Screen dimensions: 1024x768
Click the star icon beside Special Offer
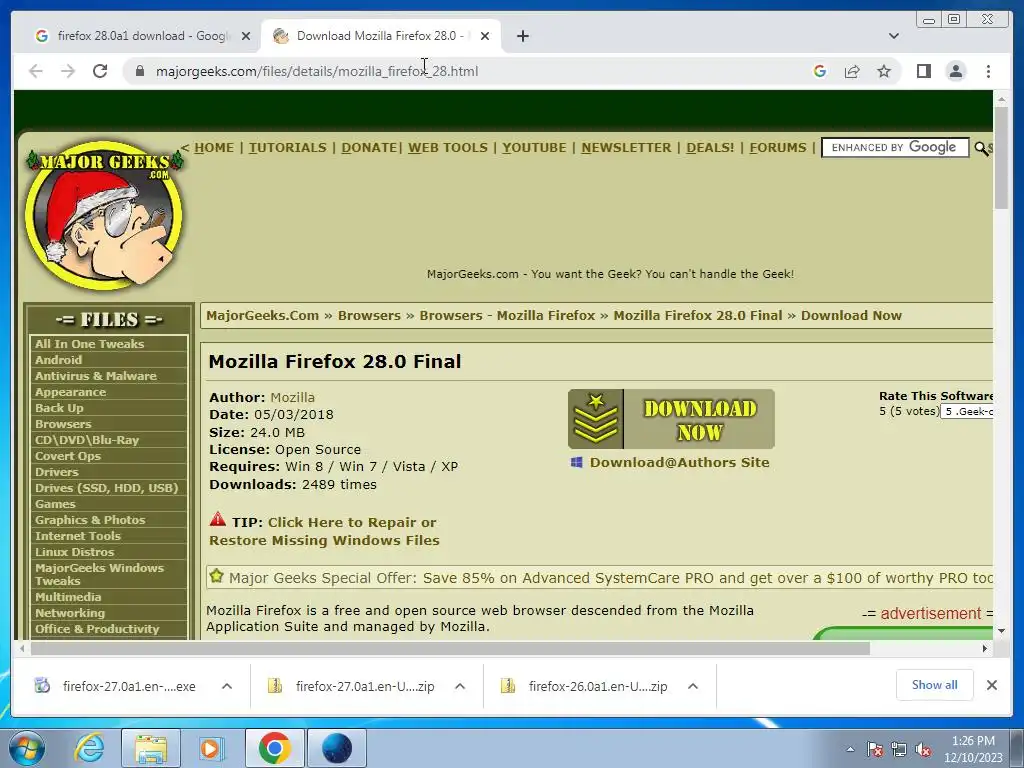click(217, 576)
